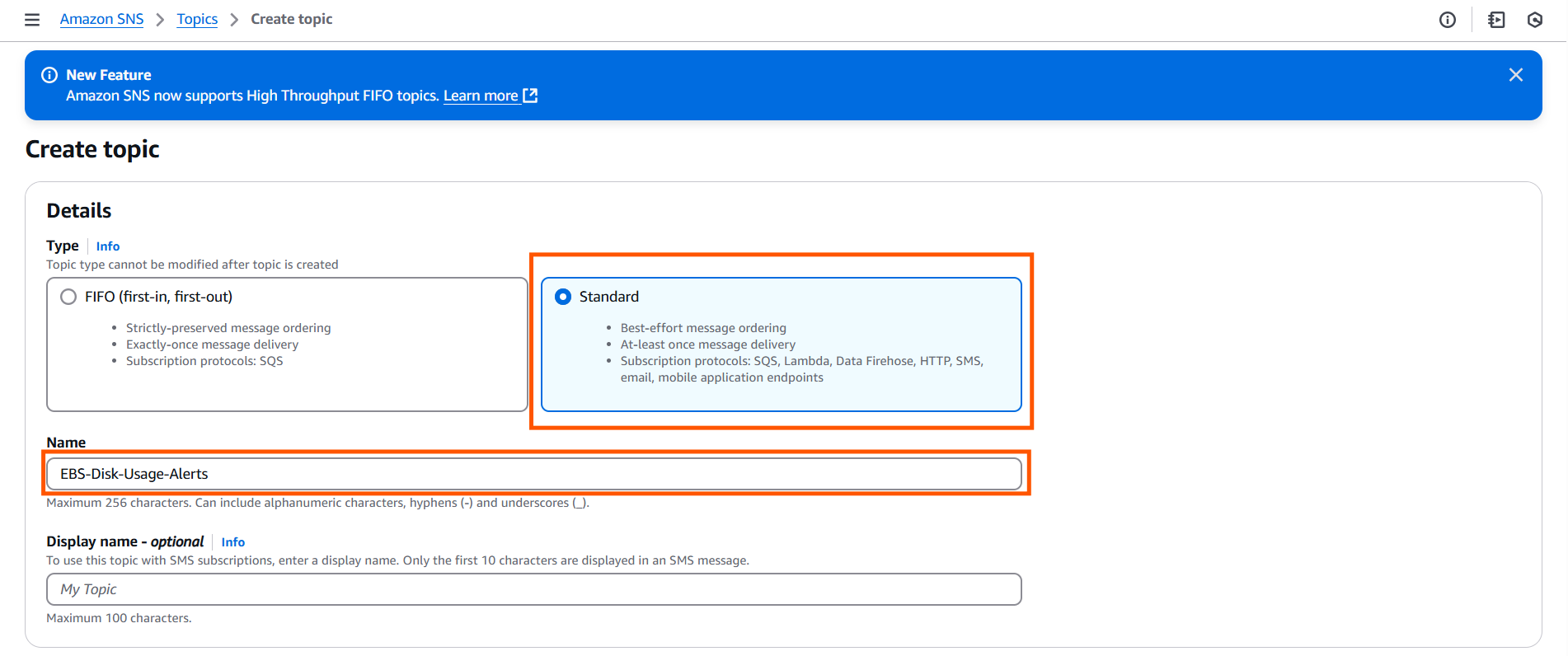Click the New Feature banner title
Viewport: 1568px width, 656px height.
[109, 75]
